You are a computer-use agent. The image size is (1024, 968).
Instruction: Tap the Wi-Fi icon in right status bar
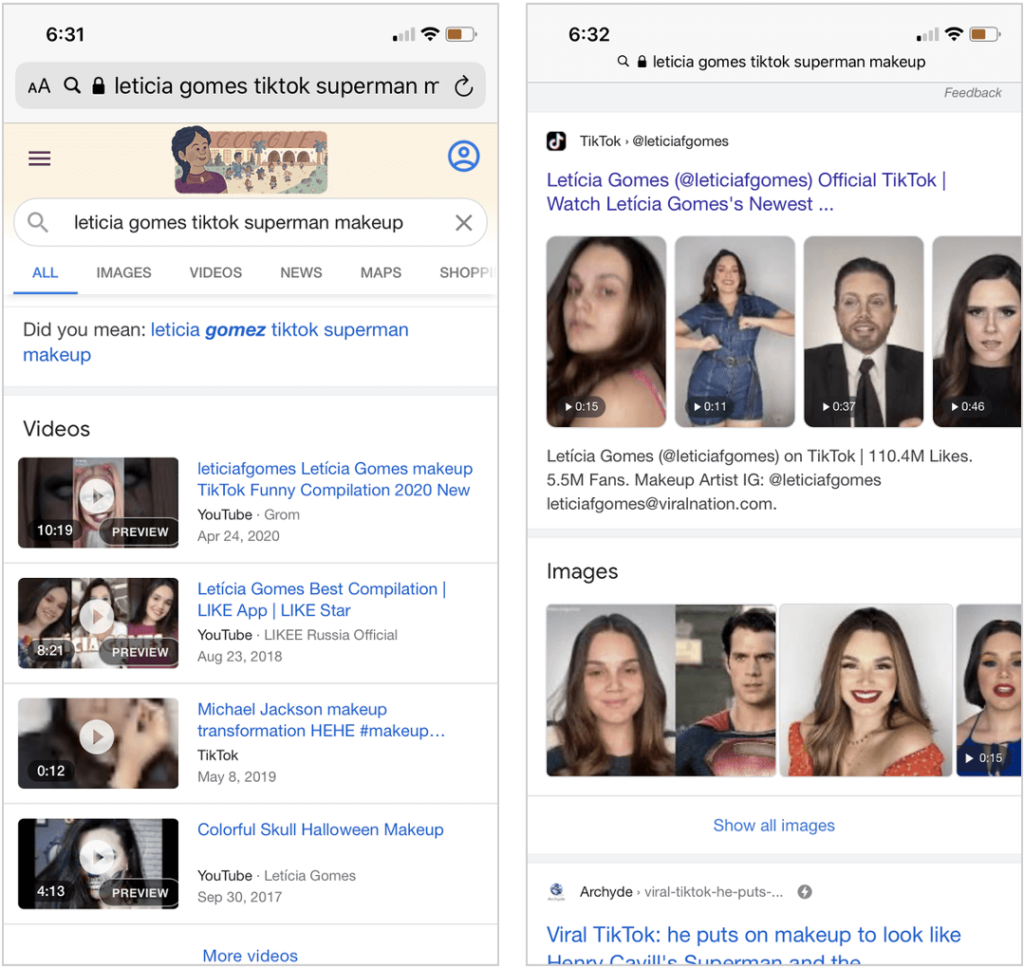click(954, 34)
